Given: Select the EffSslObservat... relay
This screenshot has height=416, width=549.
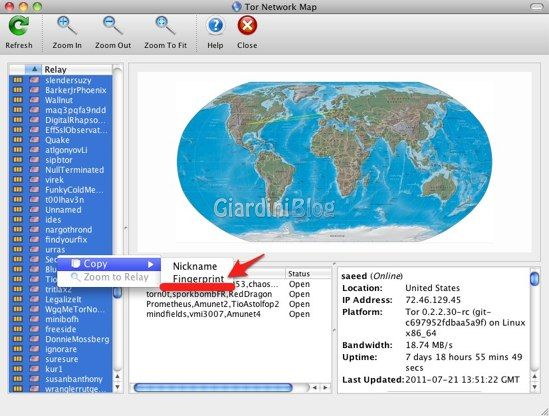Looking at the screenshot, I should point(76,130).
